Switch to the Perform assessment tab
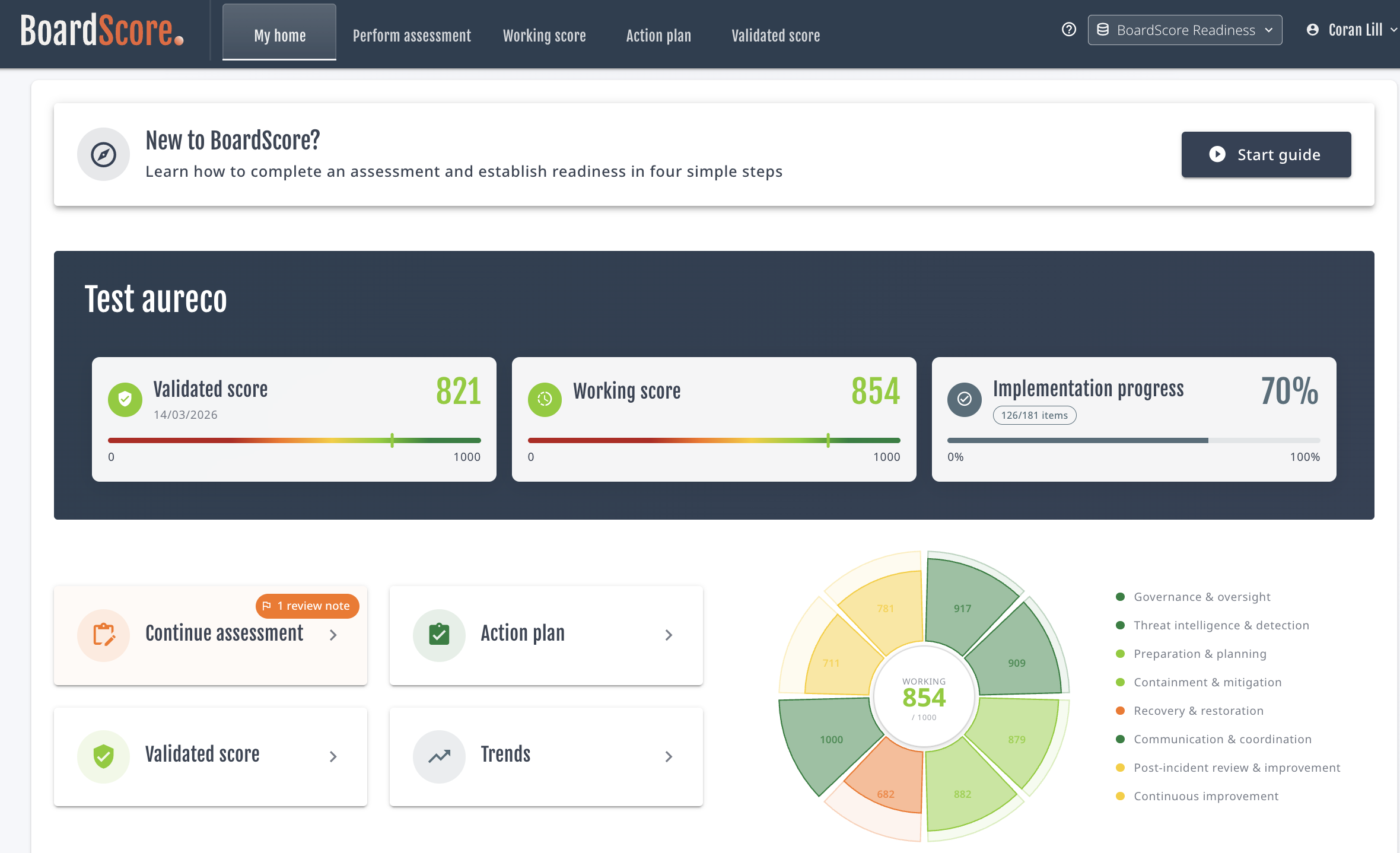Screen dimensions: 1400x853 tap(412, 36)
